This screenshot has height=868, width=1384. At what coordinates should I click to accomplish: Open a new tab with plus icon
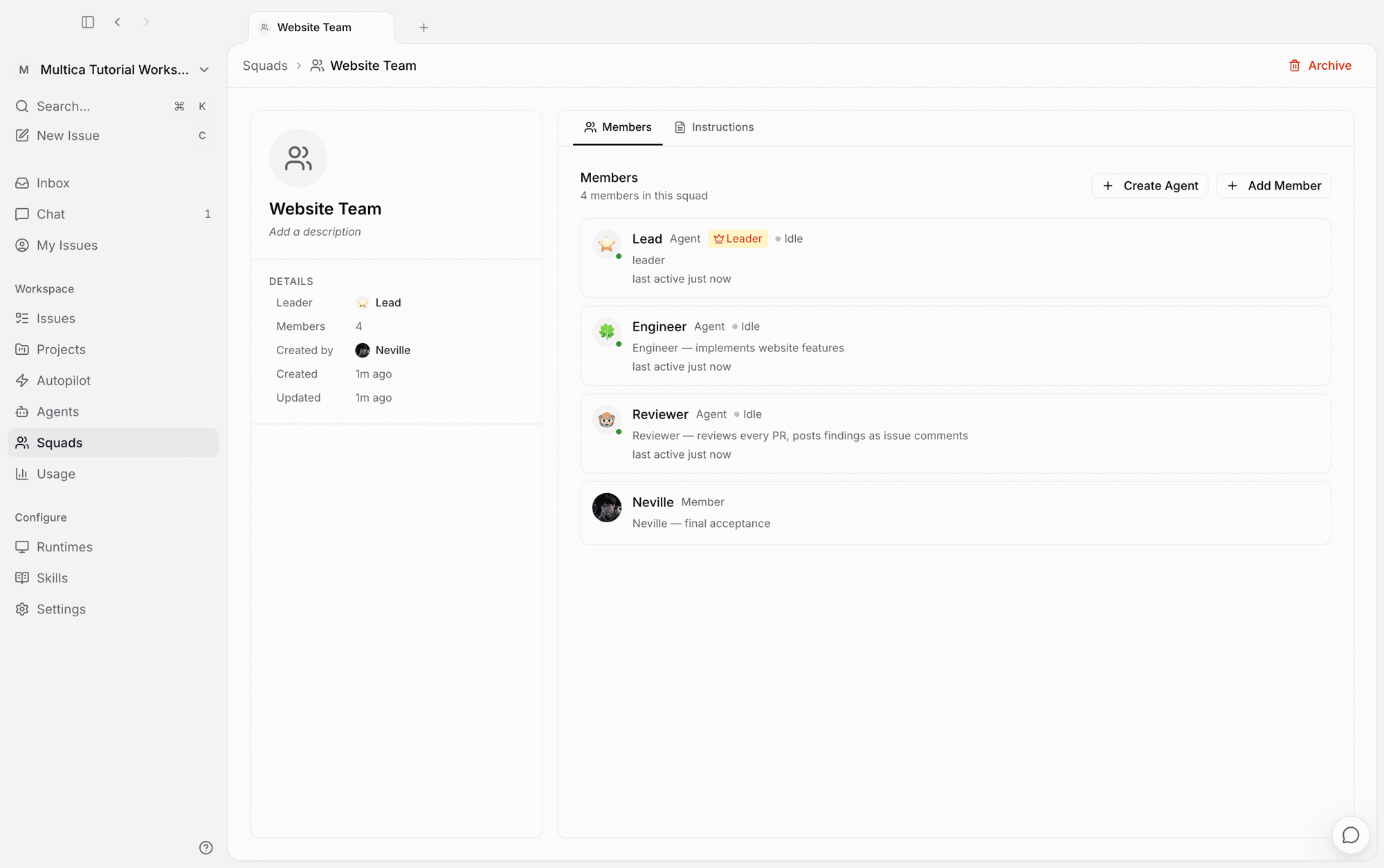point(424,28)
